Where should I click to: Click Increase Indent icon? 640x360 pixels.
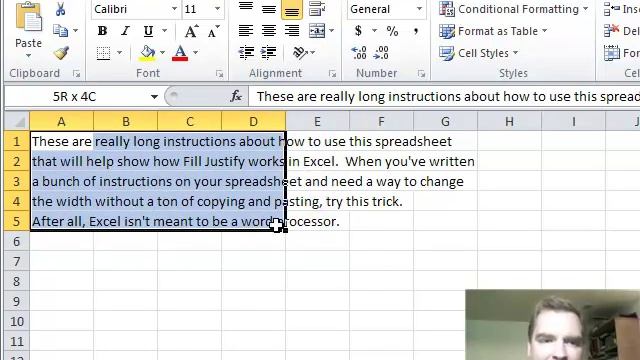(269, 53)
